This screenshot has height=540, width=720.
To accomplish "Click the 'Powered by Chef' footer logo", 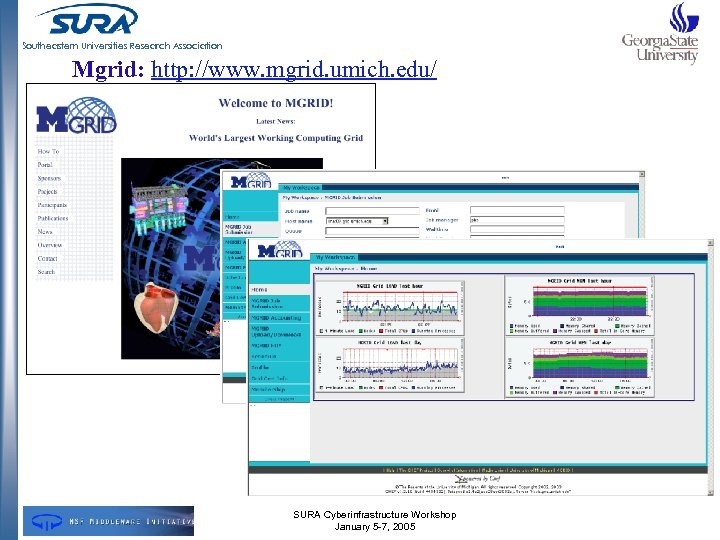I will click(478, 479).
